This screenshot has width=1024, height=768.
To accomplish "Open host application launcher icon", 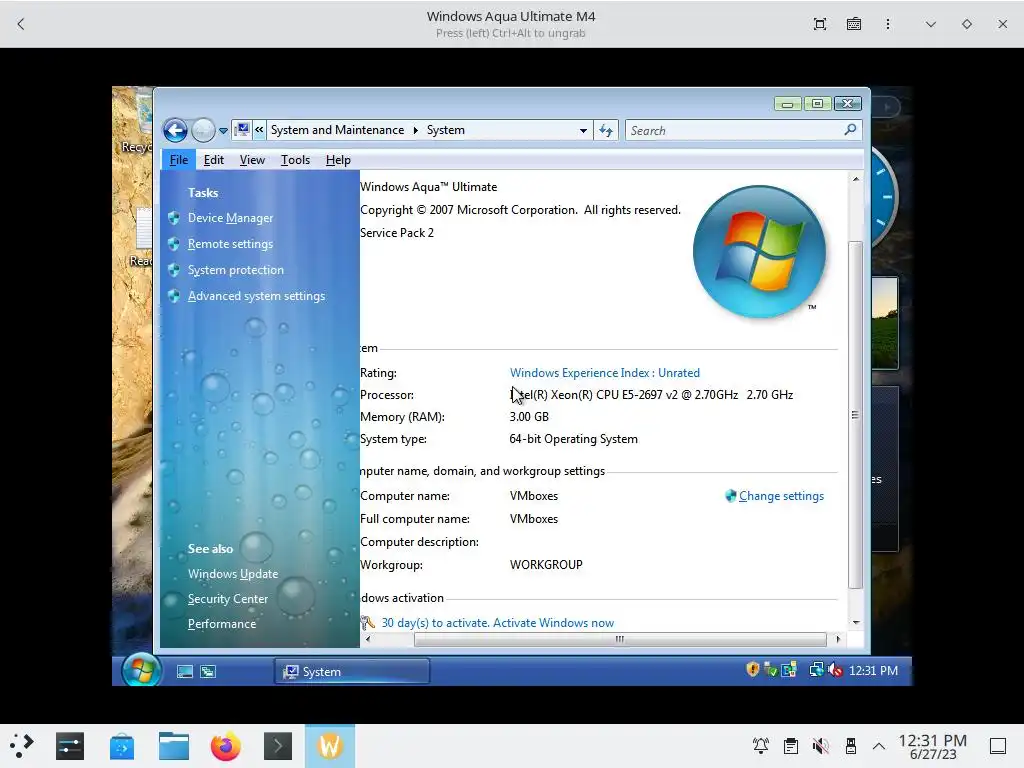I will [x=21, y=746].
